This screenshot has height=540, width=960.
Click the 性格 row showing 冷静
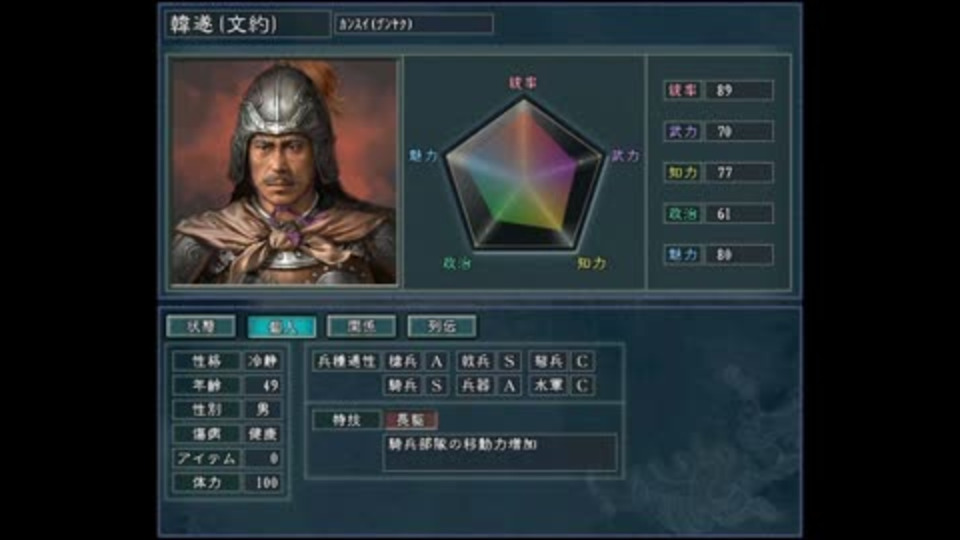click(x=227, y=361)
